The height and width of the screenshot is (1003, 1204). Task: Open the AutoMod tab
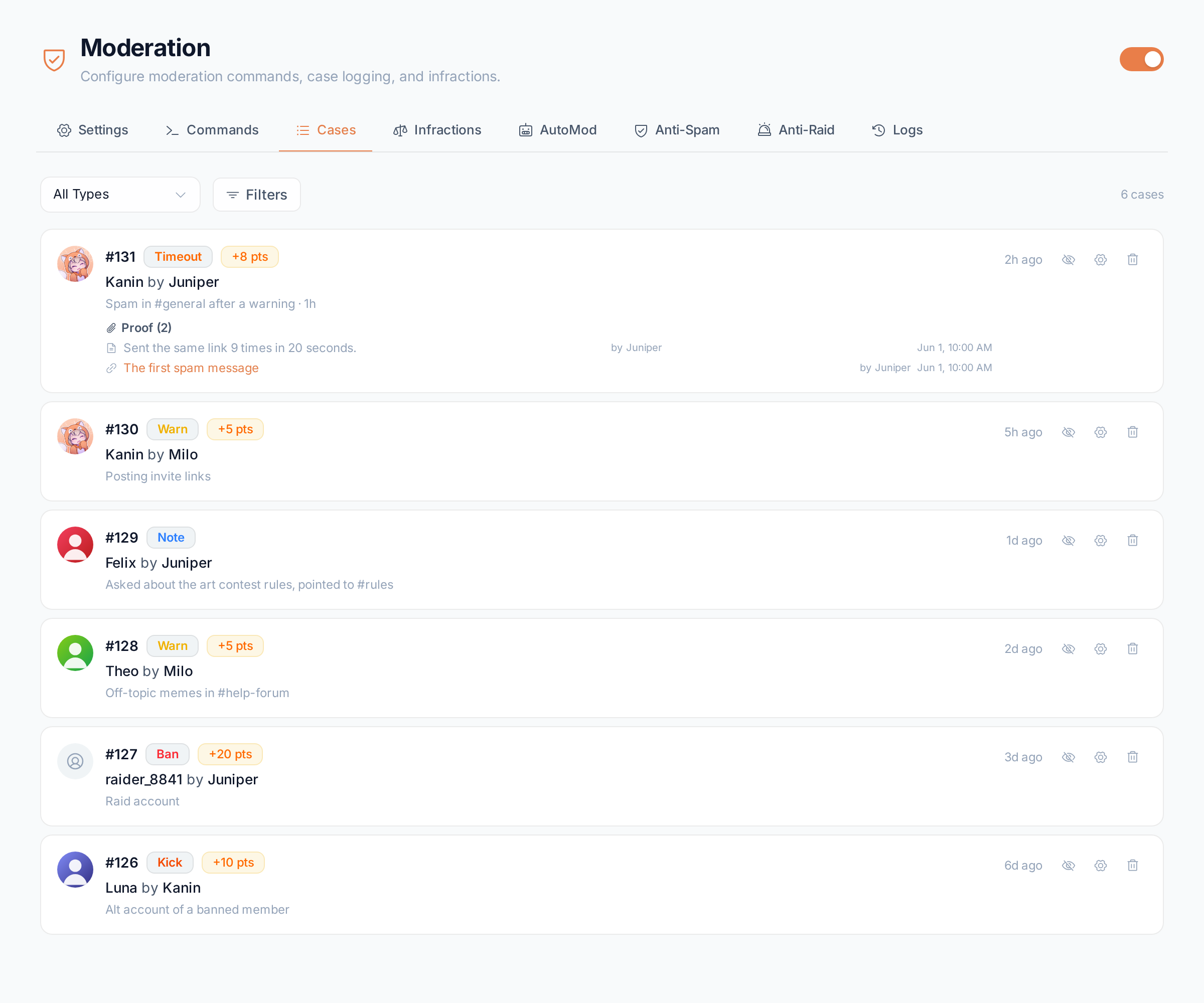(x=558, y=130)
